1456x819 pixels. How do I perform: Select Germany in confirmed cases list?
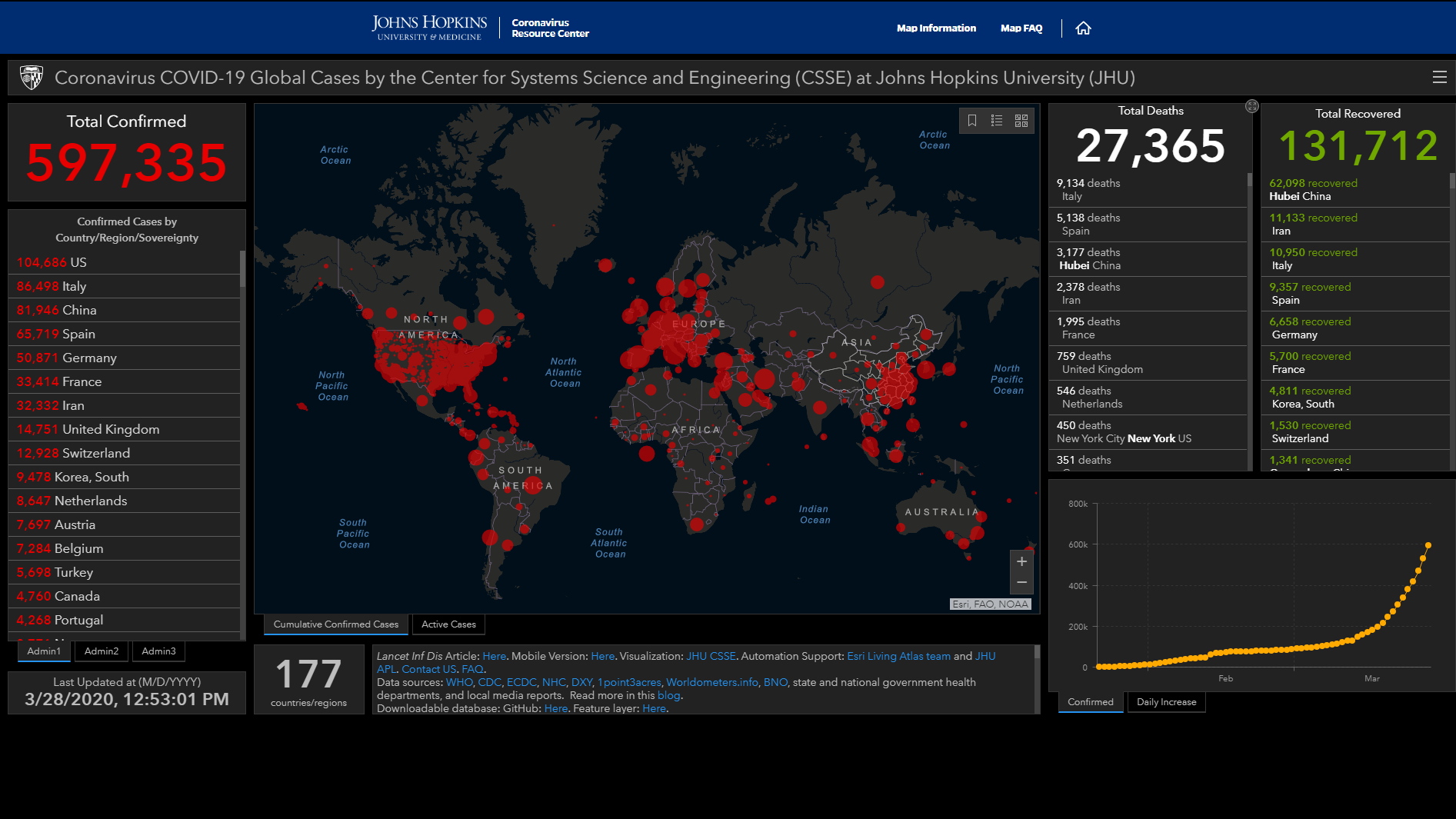(124, 358)
